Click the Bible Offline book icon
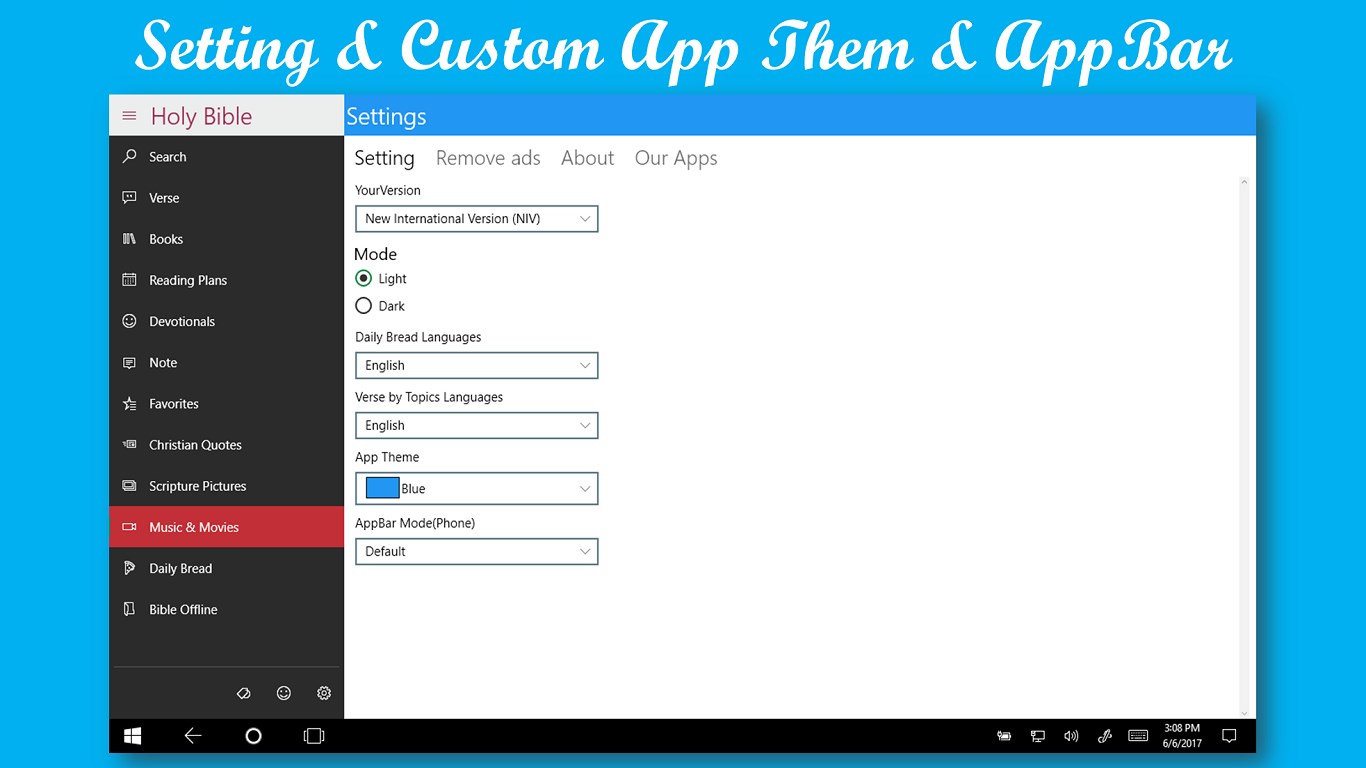Image resolution: width=1366 pixels, height=768 pixels. (x=129, y=609)
